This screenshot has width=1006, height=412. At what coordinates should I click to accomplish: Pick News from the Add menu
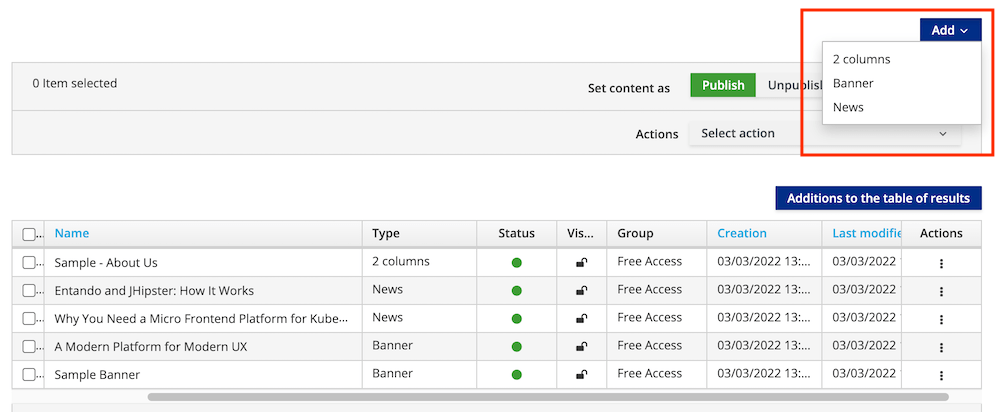click(848, 107)
